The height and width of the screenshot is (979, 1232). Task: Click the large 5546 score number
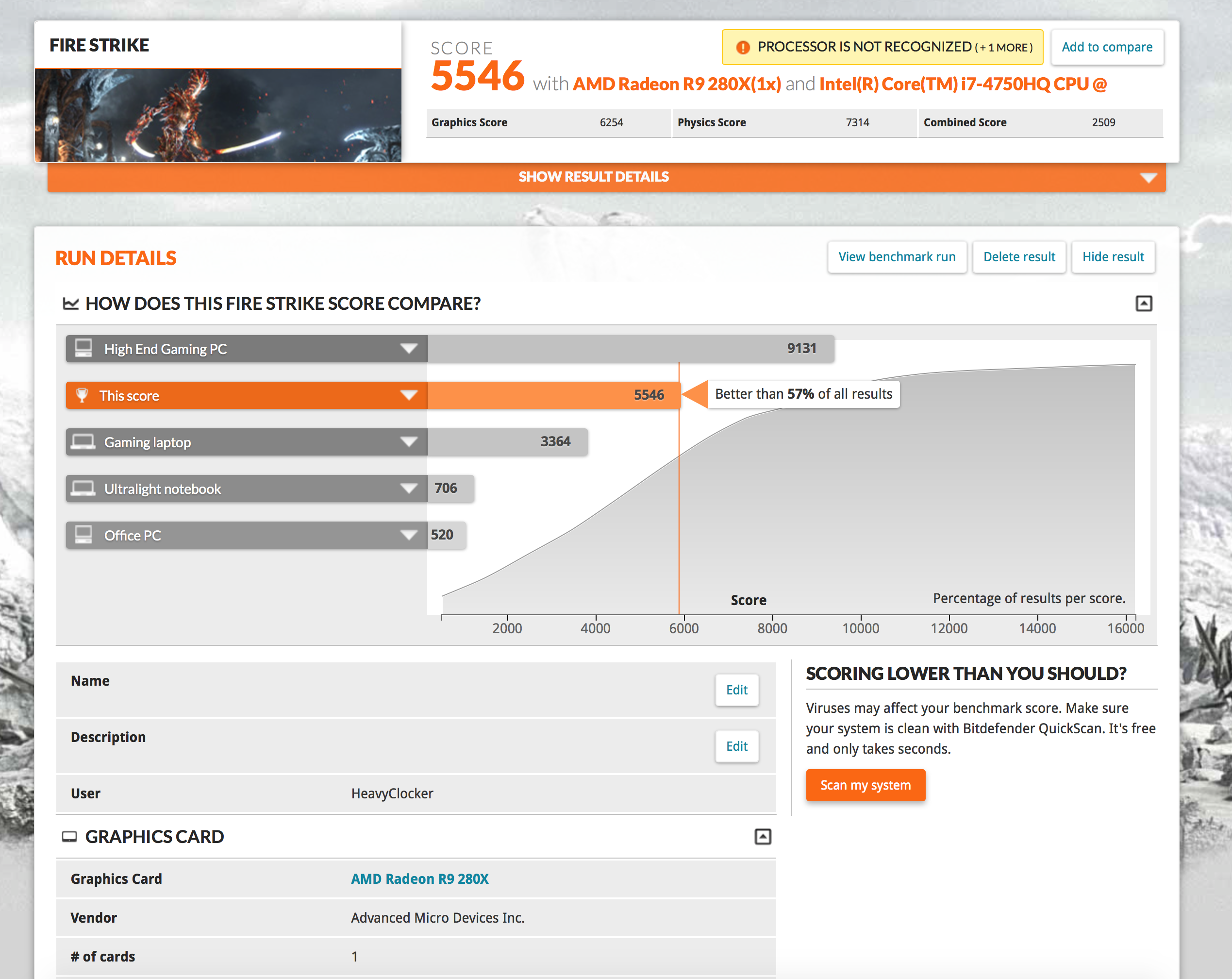click(478, 75)
